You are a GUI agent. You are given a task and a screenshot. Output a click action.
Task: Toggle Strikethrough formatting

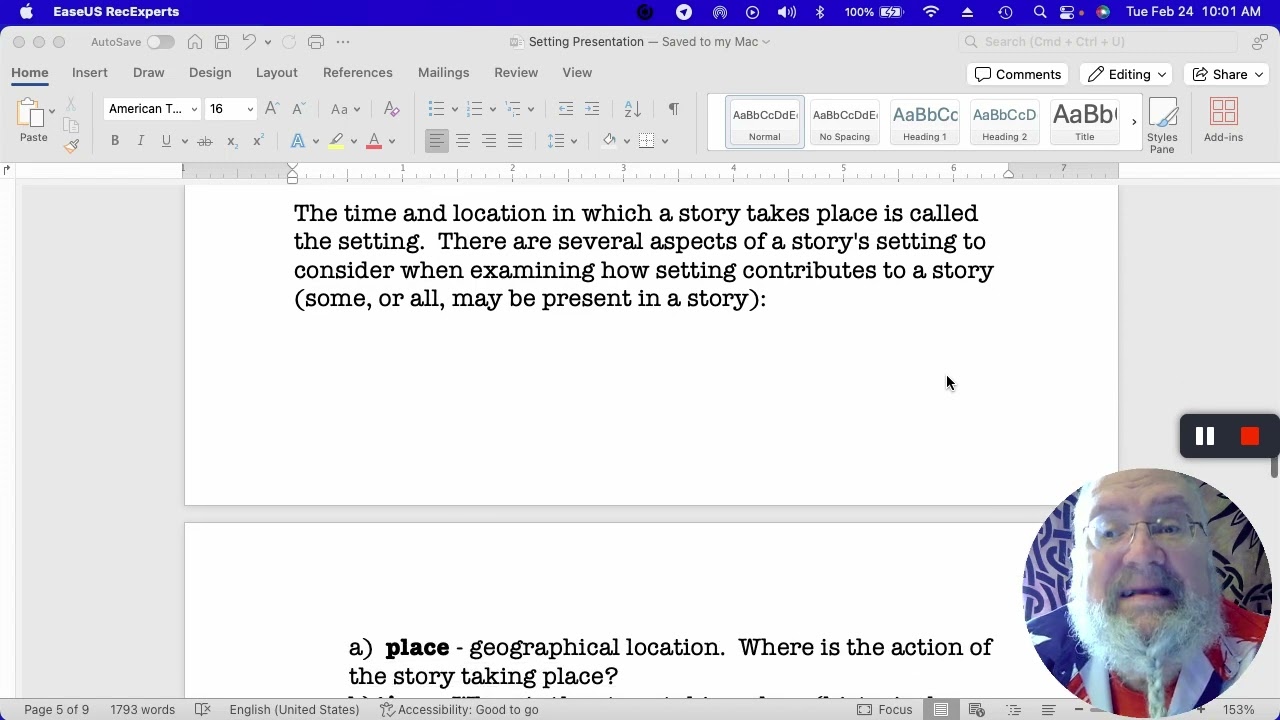tap(205, 141)
